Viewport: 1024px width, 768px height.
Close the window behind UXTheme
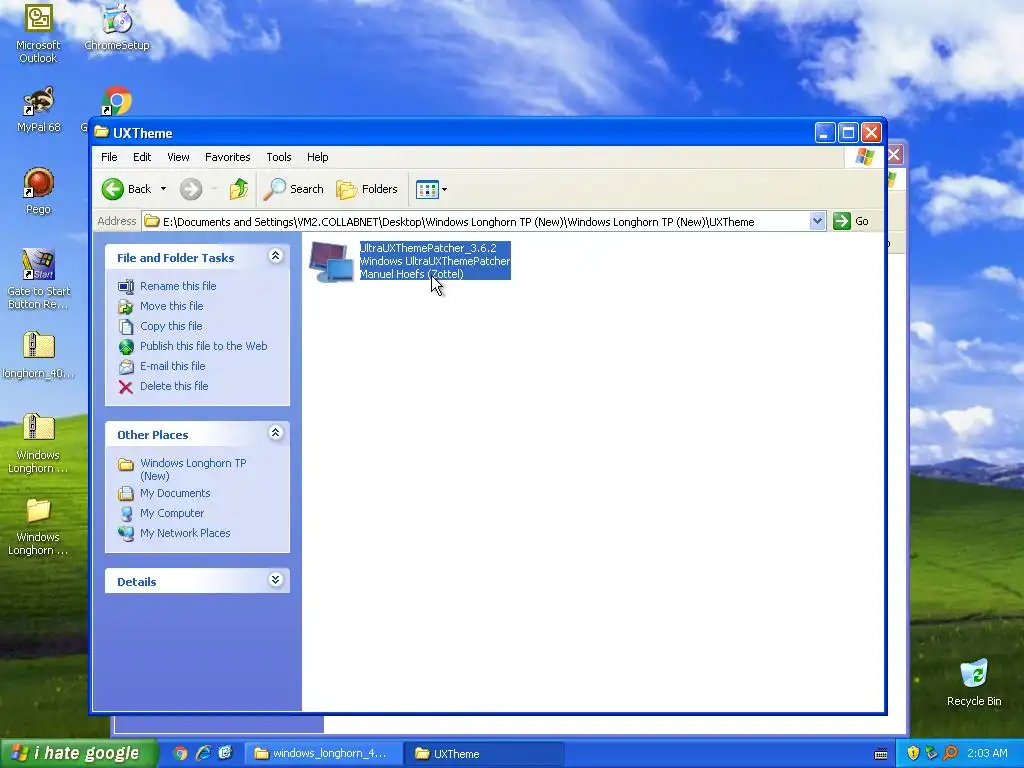pyautogui.click(x=895, y=155)
